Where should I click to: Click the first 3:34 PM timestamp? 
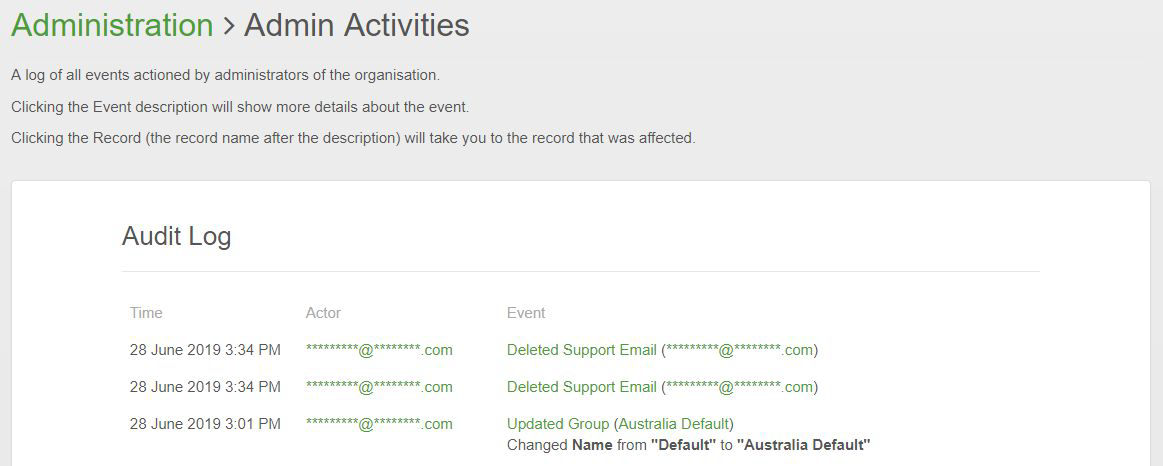click(x=205, y=350)
